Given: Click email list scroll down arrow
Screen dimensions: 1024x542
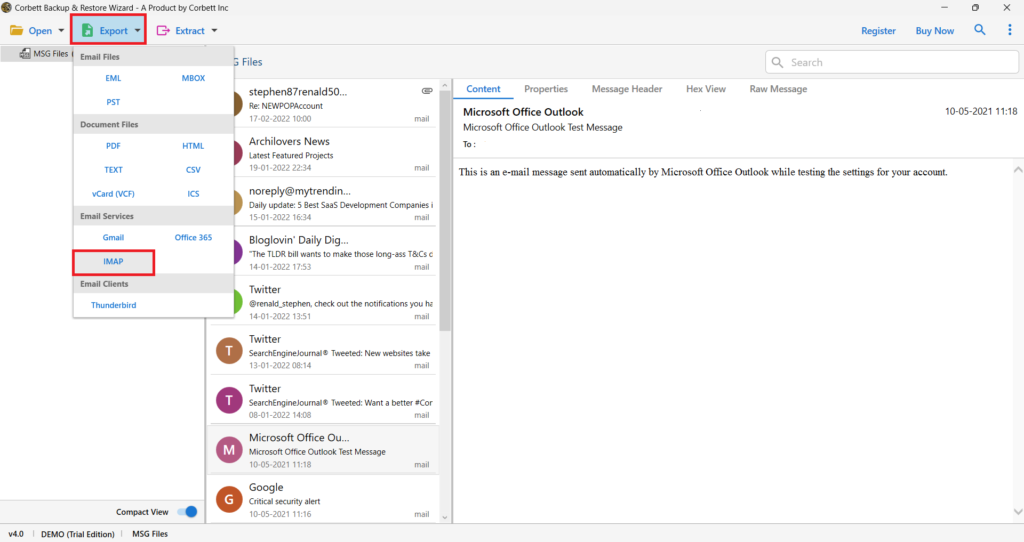Looking at the screenshot, I should pos(445,518).
